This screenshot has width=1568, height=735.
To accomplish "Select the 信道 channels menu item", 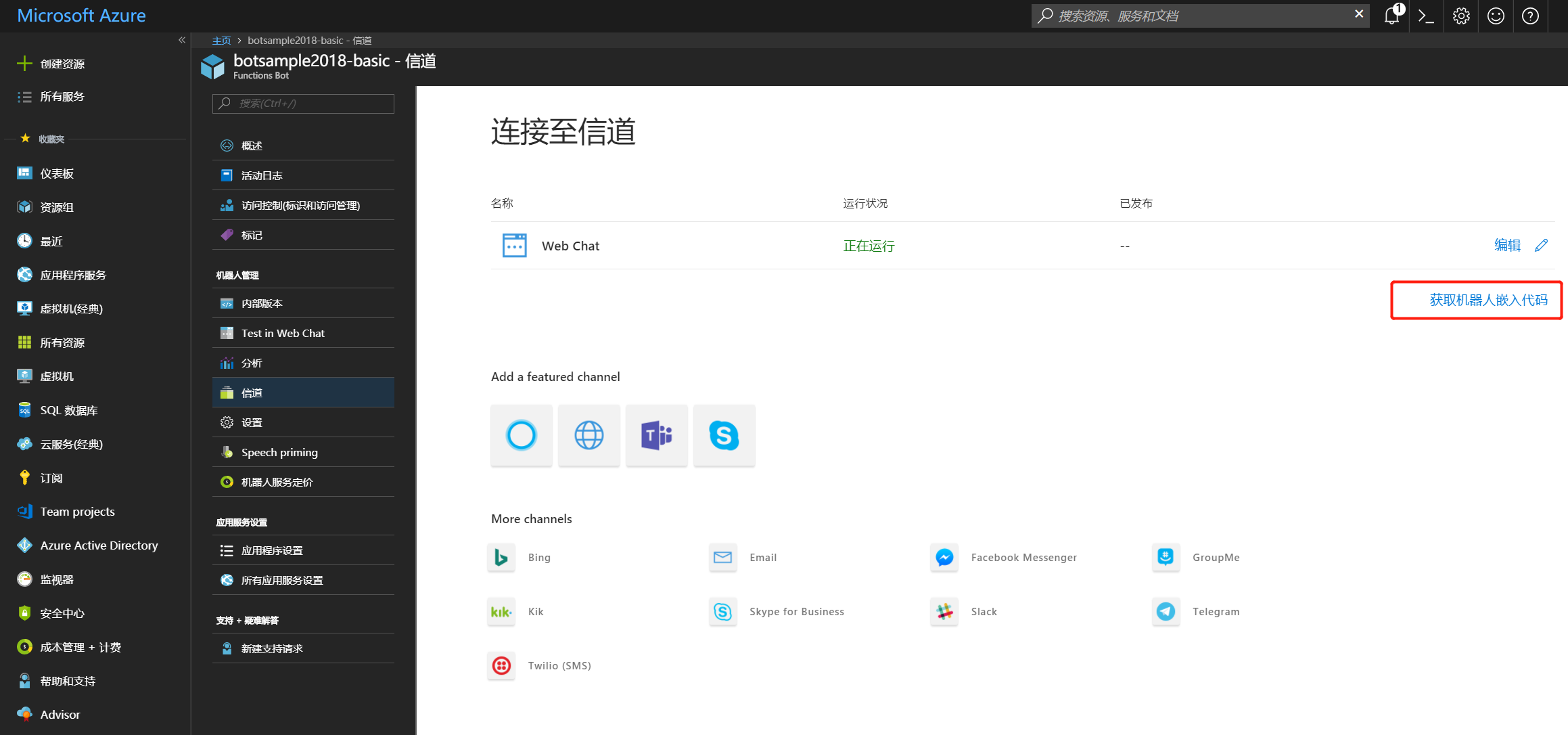I will pos(303,393).
